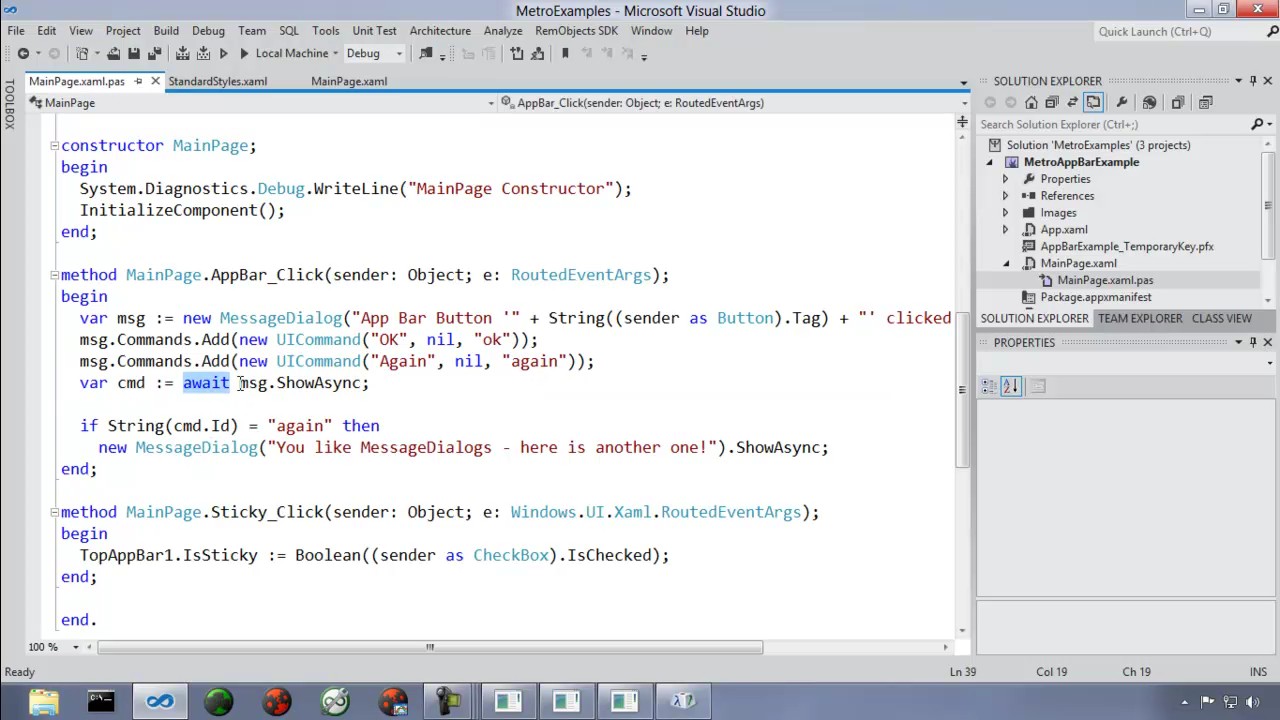Pin the MainPage.xaml.pas tab
Viewport: 1280px width, 720px height.
coord(139,81)
